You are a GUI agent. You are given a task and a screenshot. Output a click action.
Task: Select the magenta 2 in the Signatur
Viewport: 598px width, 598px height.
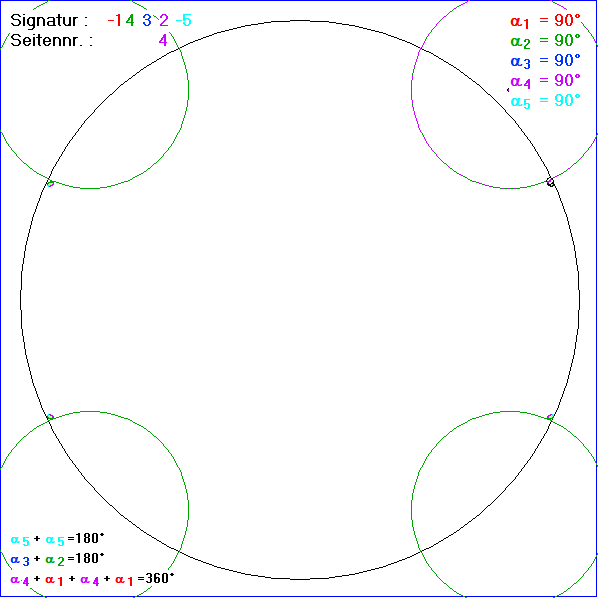pos(164,20)
